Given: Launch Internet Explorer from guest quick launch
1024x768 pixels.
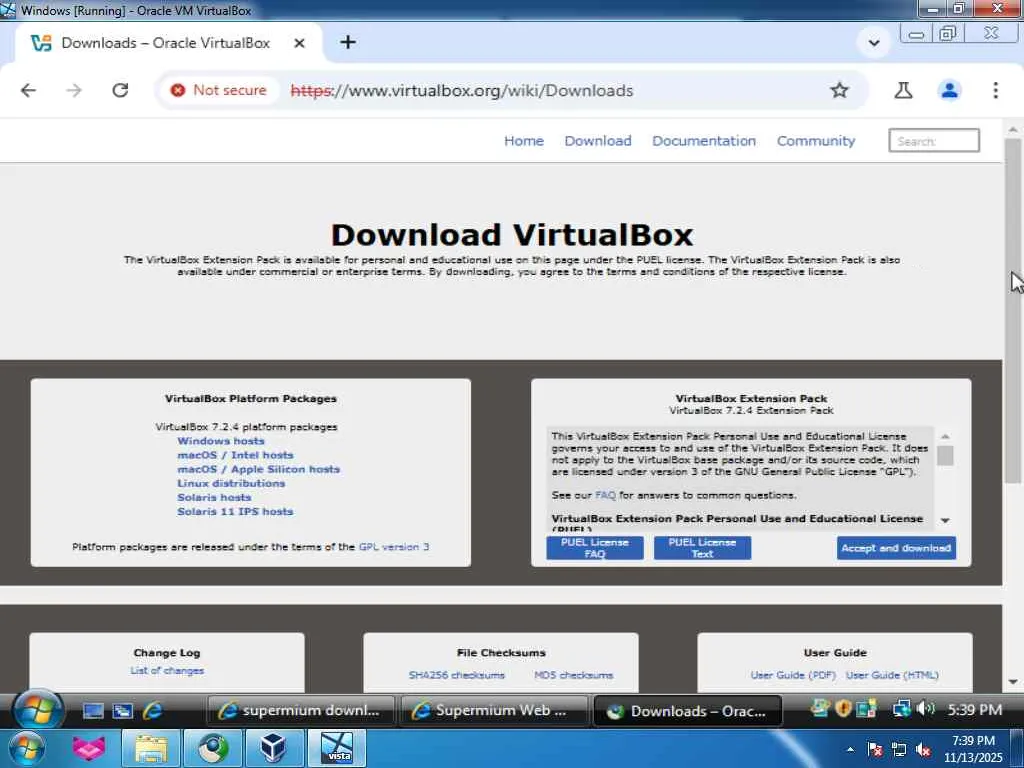Looking at the screenshot, I should tap(153, 711).
